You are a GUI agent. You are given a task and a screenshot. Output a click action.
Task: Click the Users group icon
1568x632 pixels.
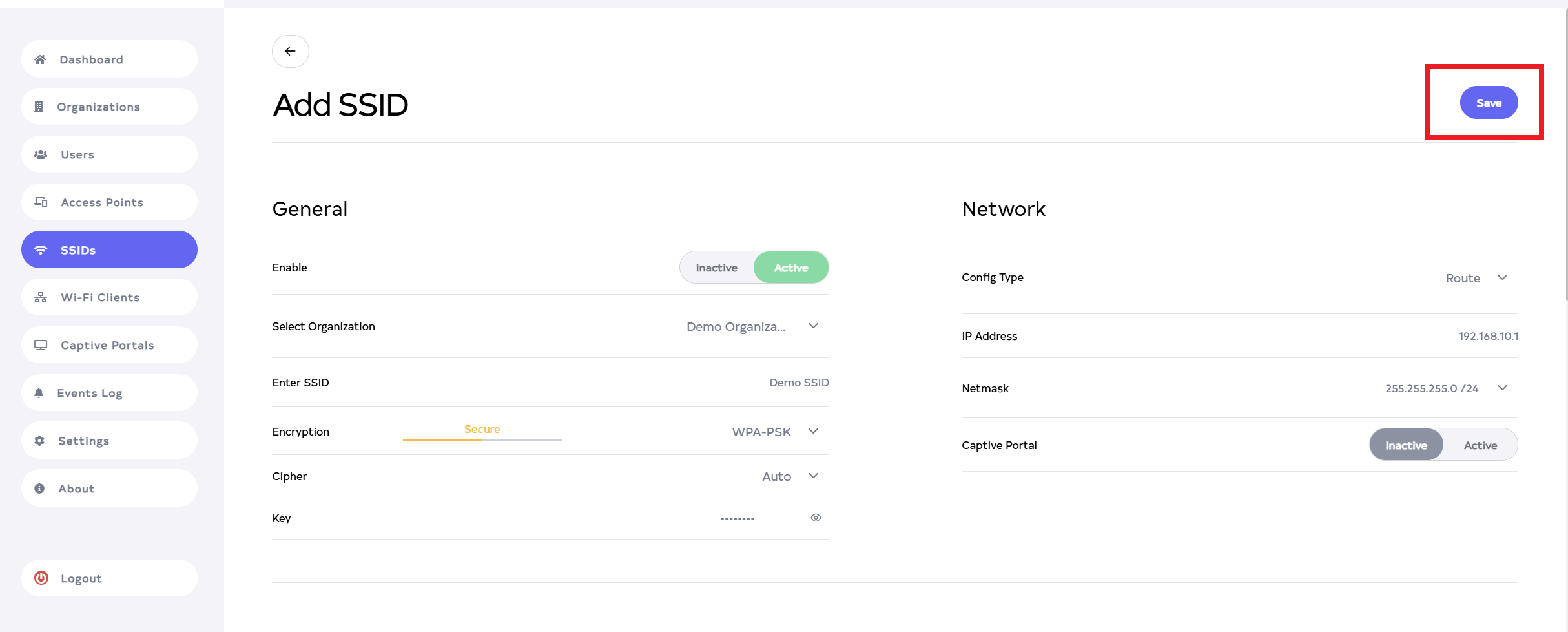click(41, 154)
